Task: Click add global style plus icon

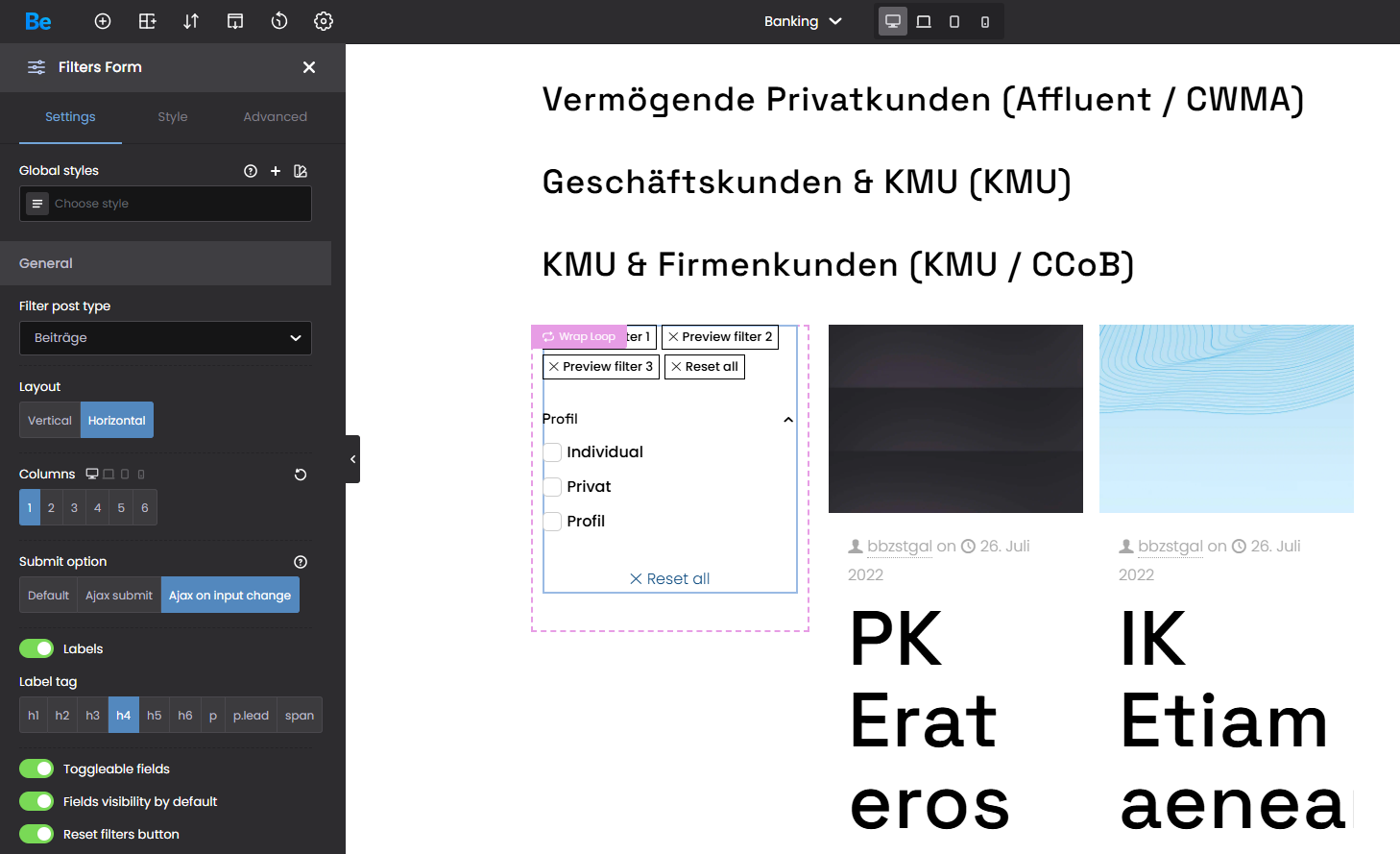Action: (x=276, y=171)
